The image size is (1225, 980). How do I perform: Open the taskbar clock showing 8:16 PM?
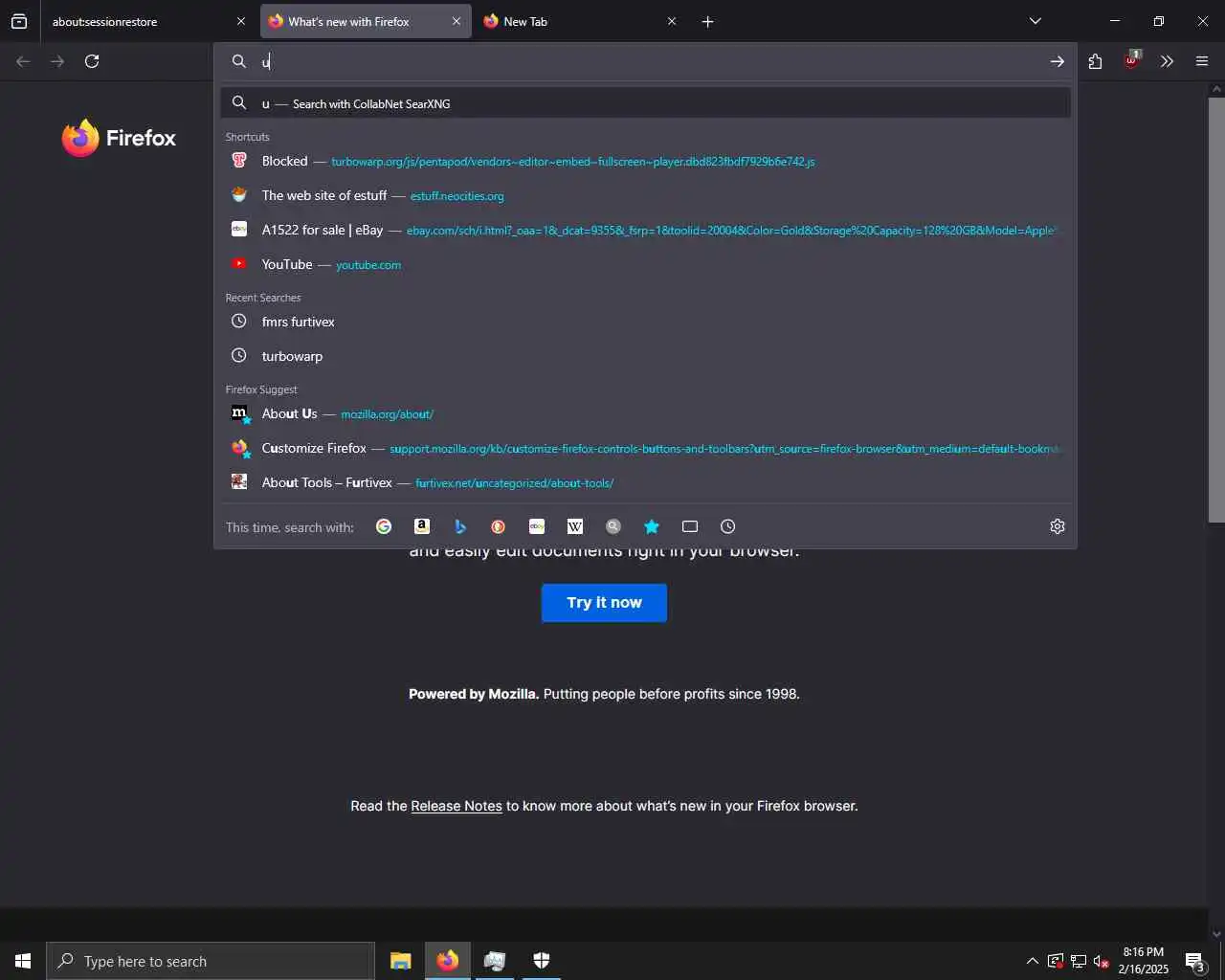(1144, 961)
